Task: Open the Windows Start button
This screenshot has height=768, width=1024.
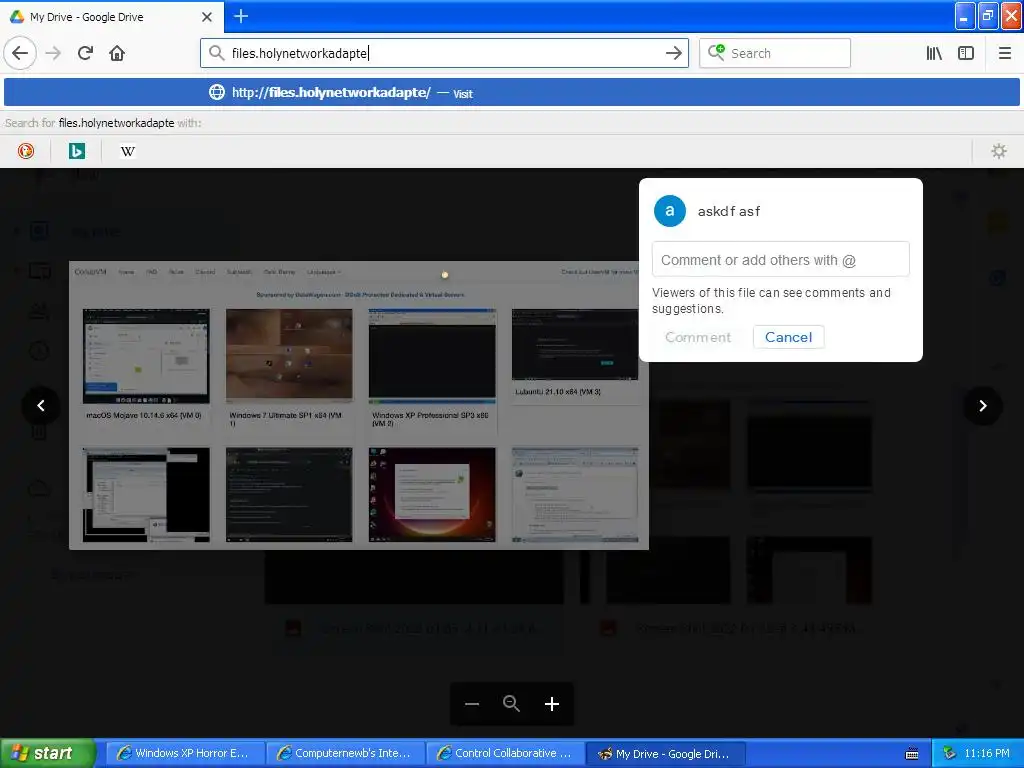Action: pyautogui.click(x=48, y=753)
